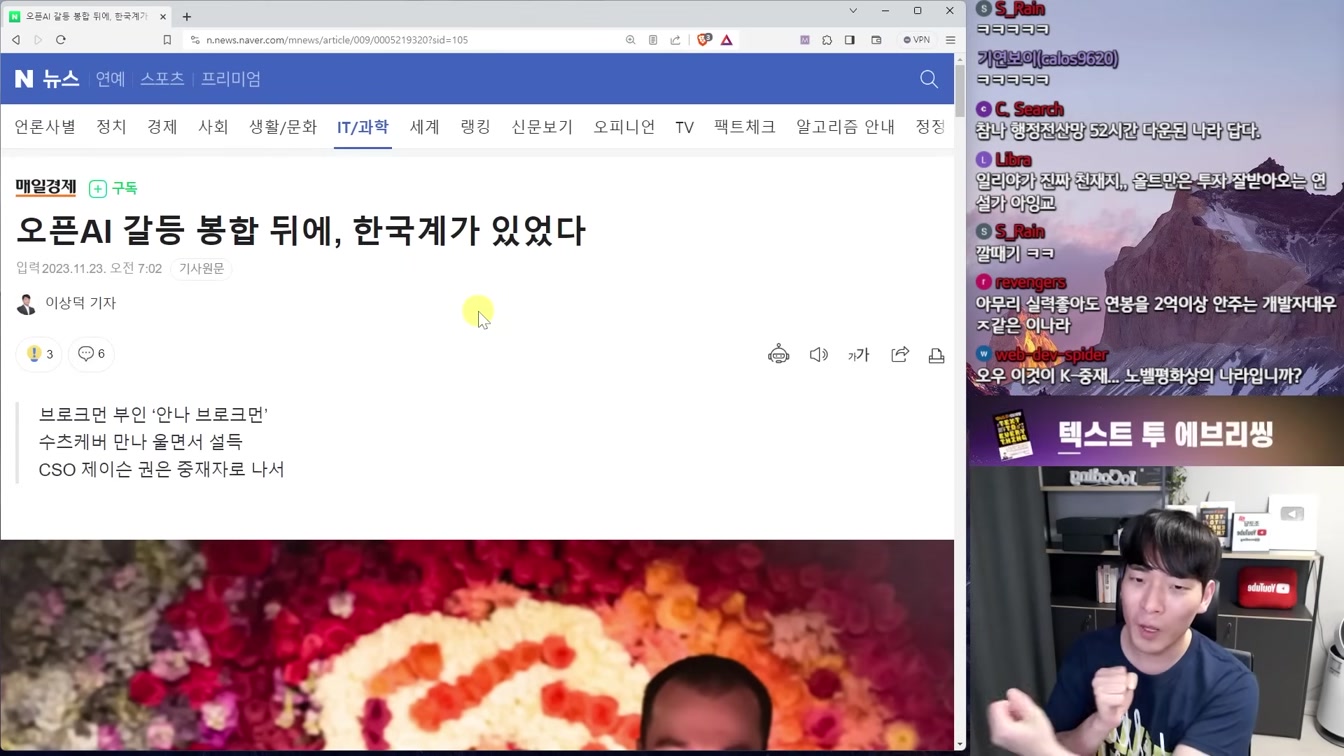1344x756 pixels.
Task: Open the extensions puzzle icon
Action: (827, 40)
